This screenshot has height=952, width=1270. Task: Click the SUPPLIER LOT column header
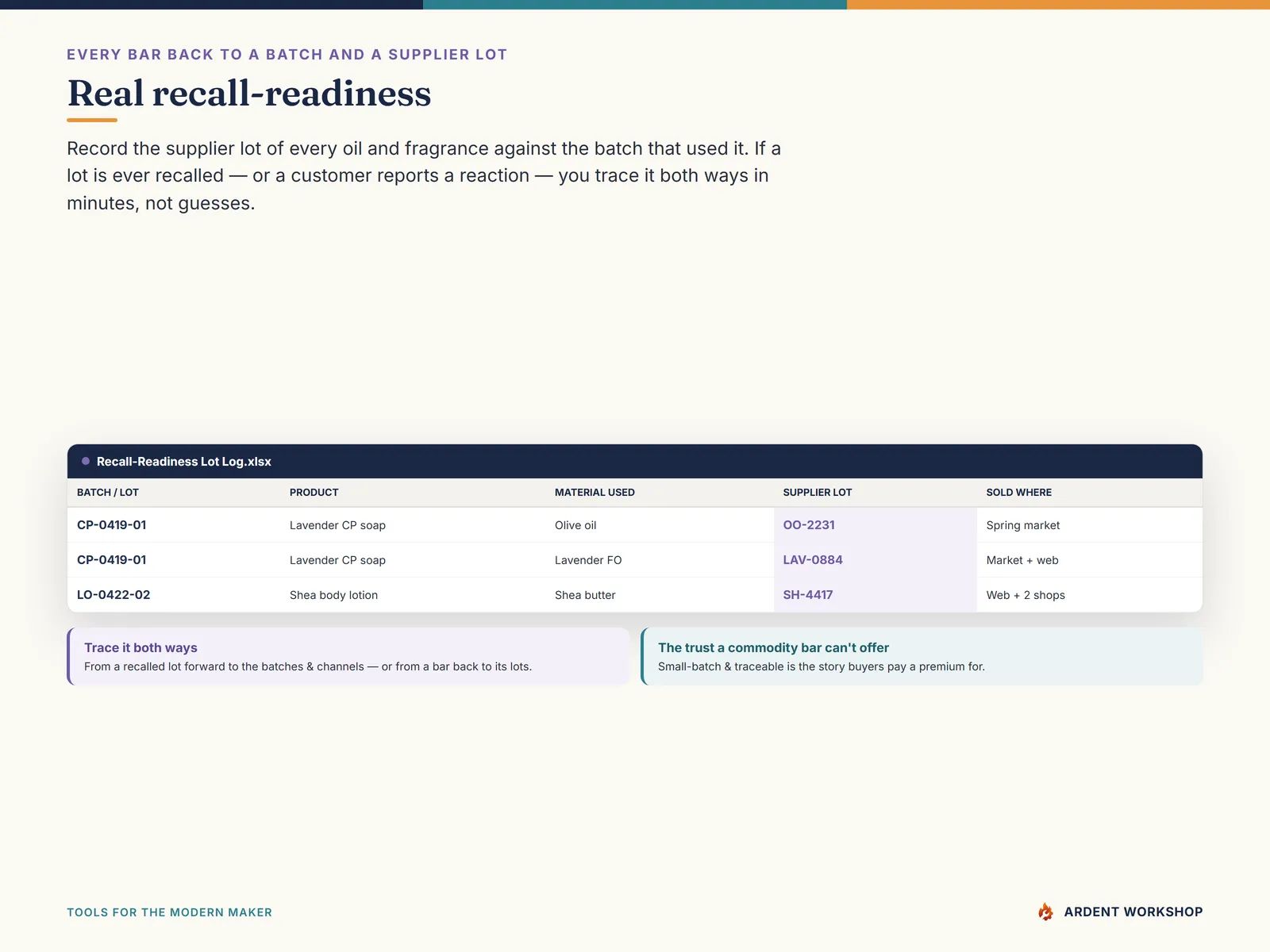(x=818, y=493)
